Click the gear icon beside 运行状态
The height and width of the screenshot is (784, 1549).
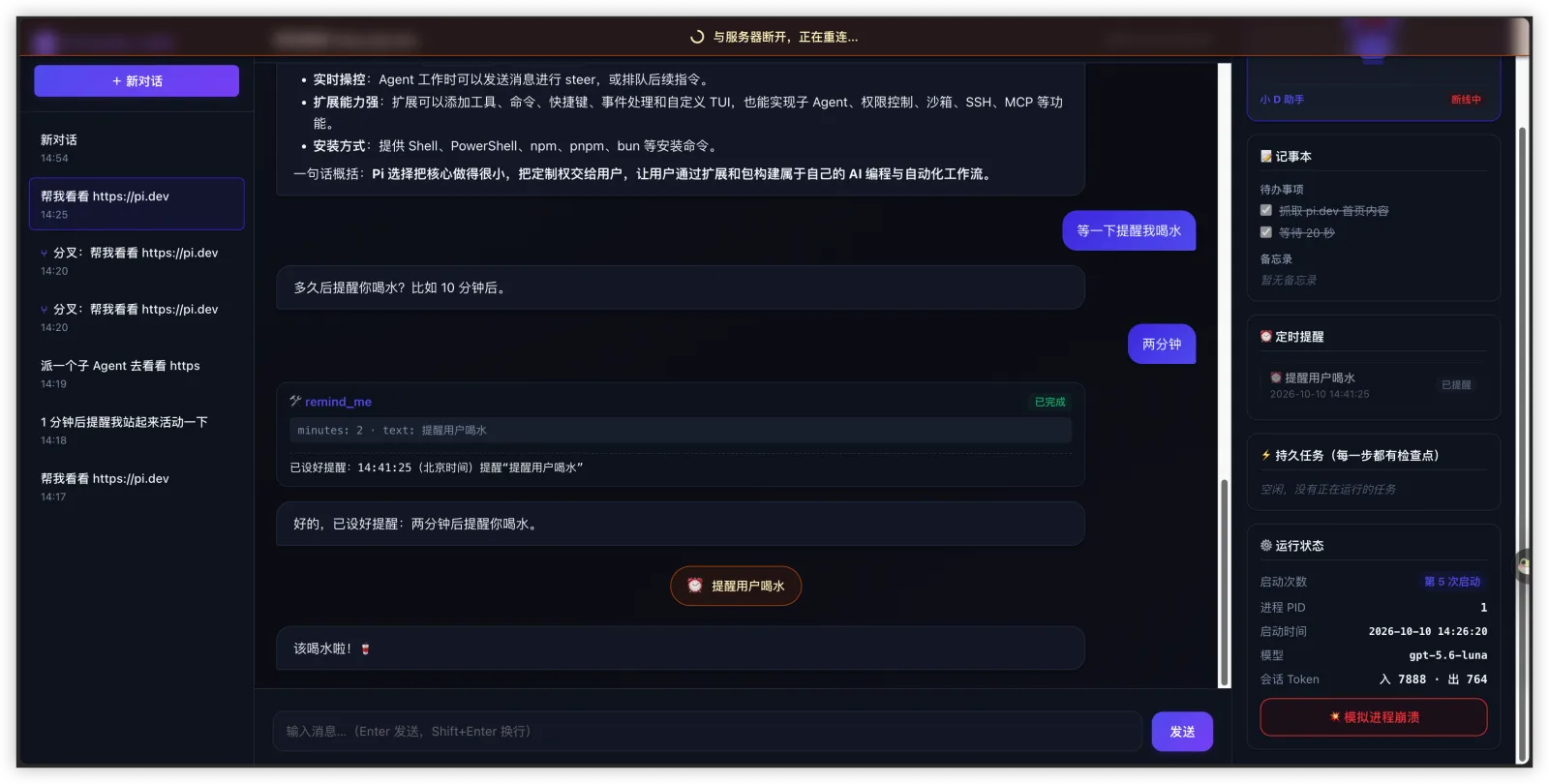pos(1266,546)
